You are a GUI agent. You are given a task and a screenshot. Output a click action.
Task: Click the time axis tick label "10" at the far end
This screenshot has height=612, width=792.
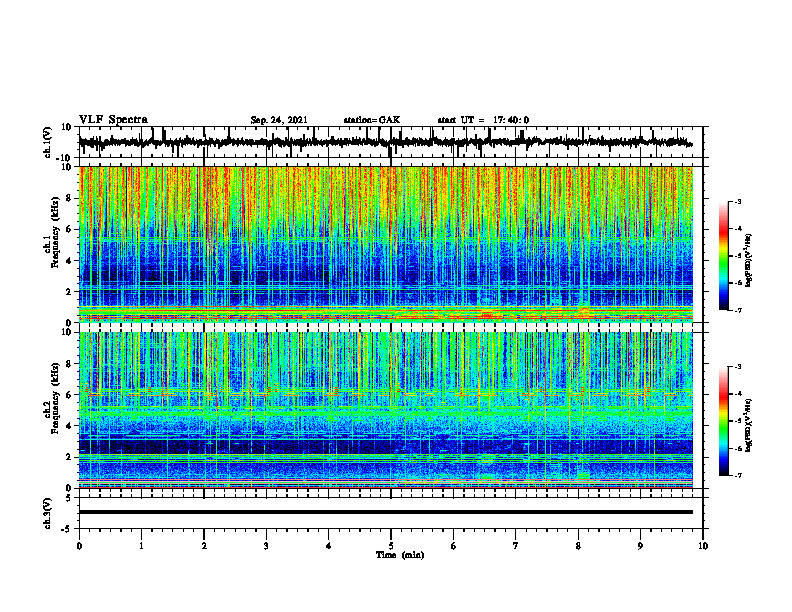pos(703,546)
